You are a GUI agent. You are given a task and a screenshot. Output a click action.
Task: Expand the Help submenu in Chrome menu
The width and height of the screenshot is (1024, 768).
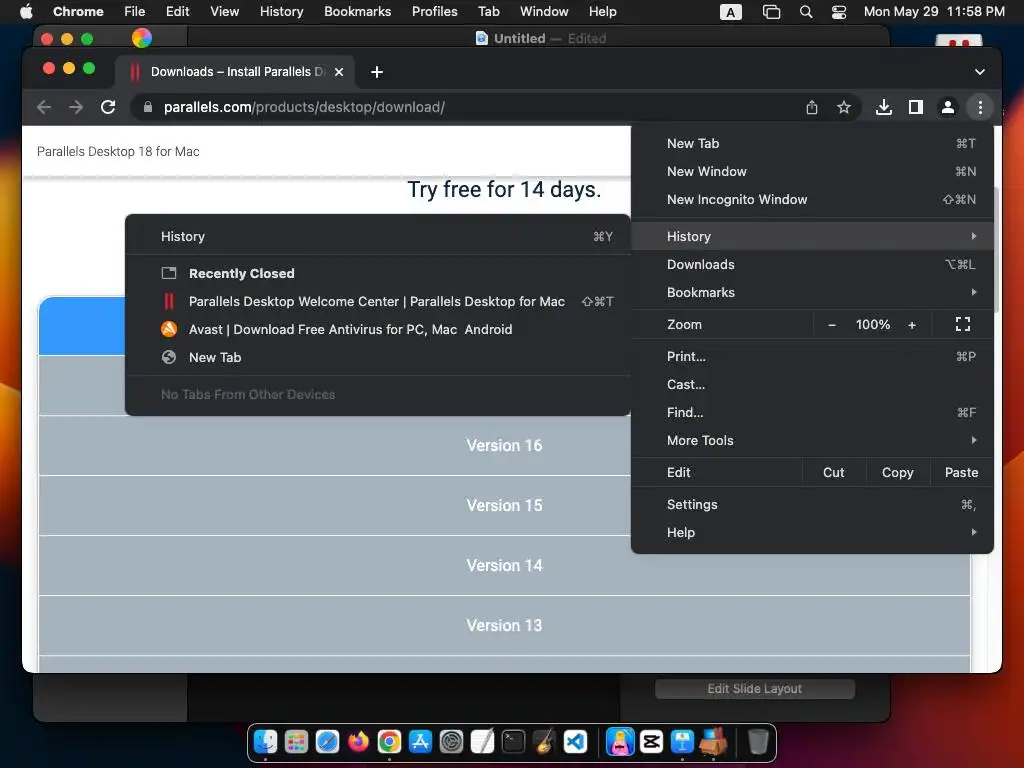click(812, 533)
